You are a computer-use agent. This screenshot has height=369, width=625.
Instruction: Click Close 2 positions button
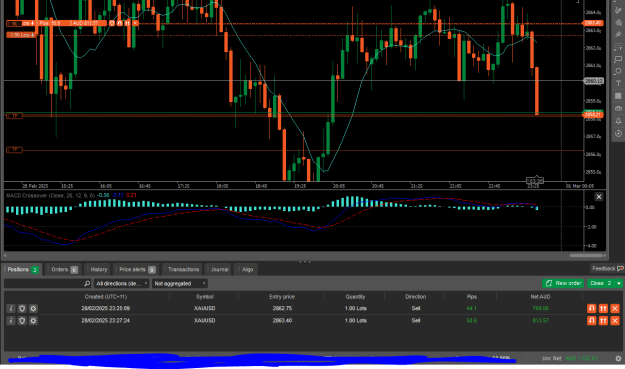pos(601,283)
